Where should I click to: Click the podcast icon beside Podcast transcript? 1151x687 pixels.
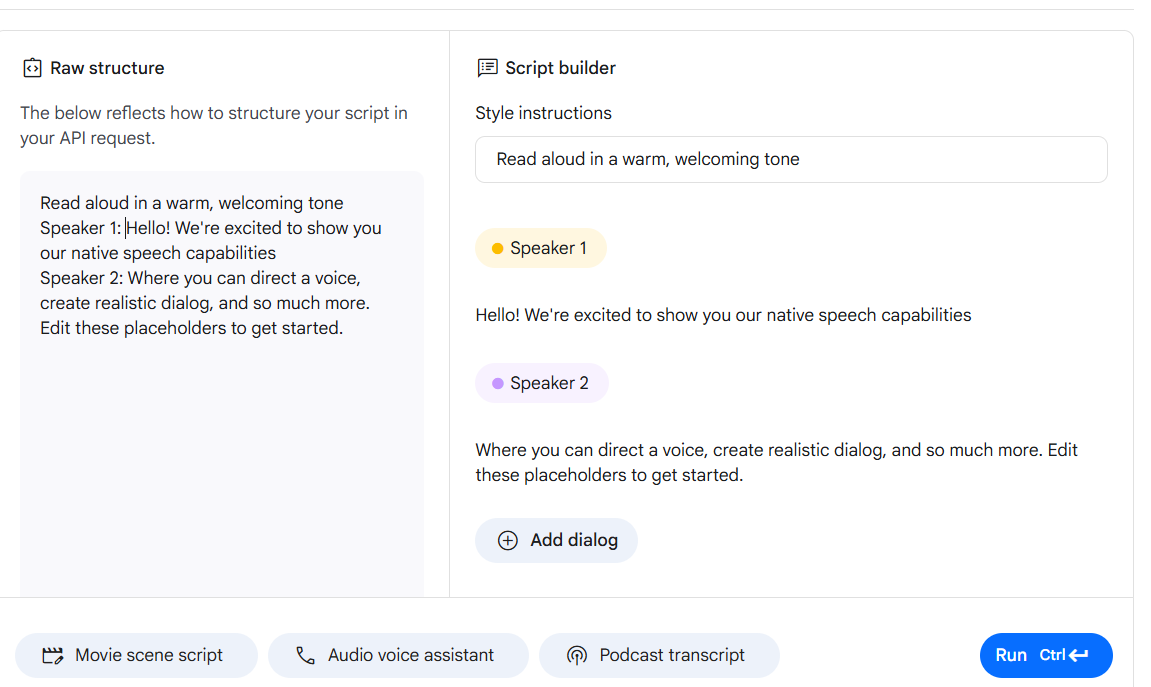[x=577, y=656]
